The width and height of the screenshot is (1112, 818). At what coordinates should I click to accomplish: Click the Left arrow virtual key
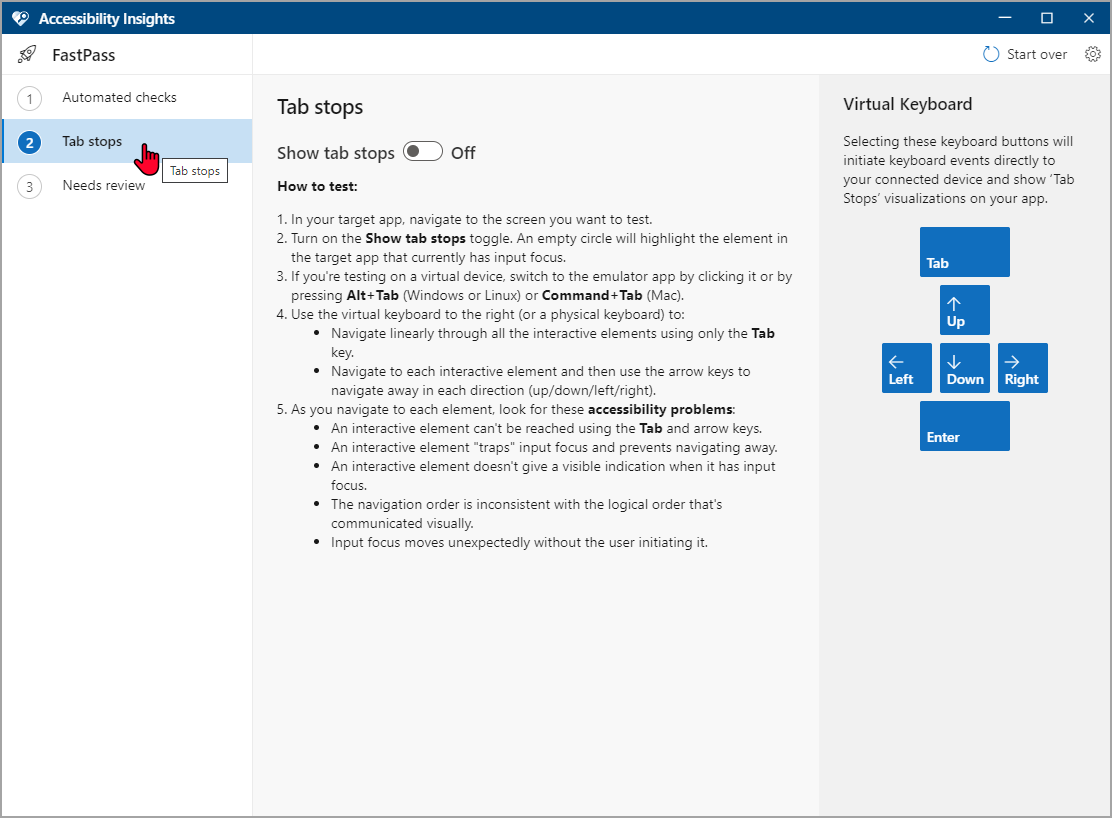(x=906, y=368)
